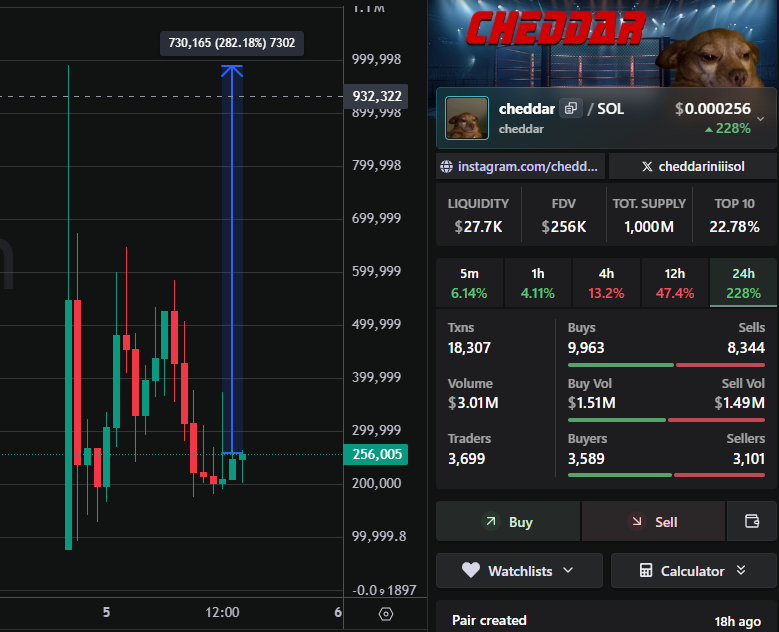Click the CHEDDAR banner image
This screenshot has width=779, height=632.
(602, 44)
